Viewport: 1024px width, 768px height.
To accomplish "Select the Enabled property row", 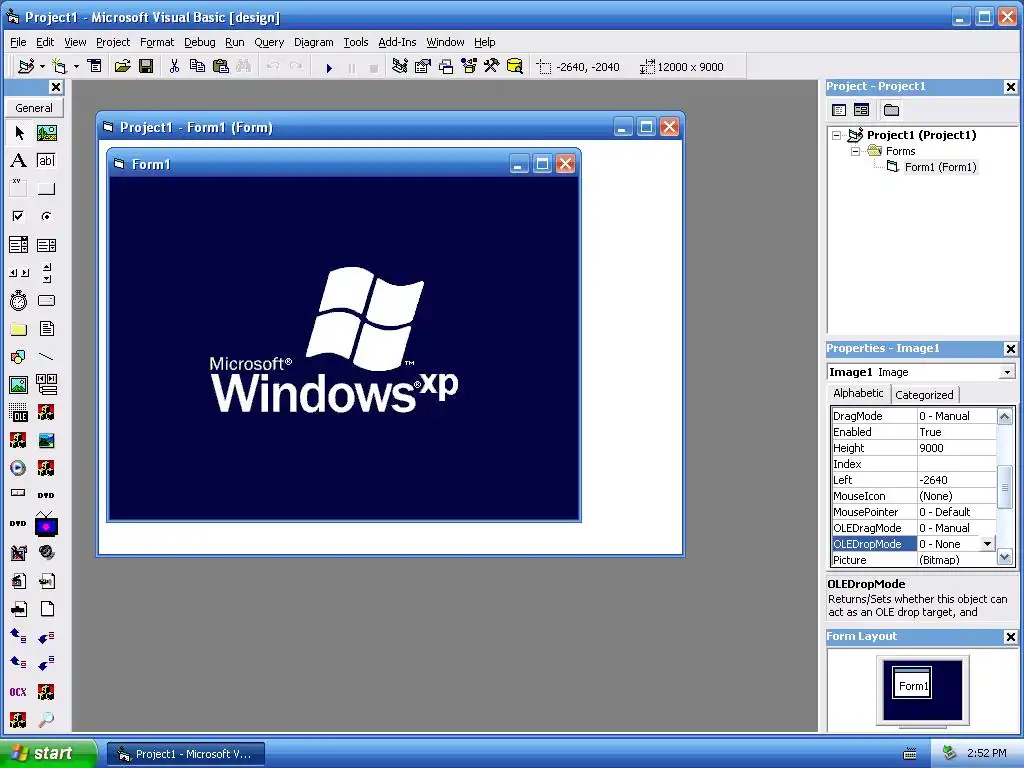I will point(914,432).
